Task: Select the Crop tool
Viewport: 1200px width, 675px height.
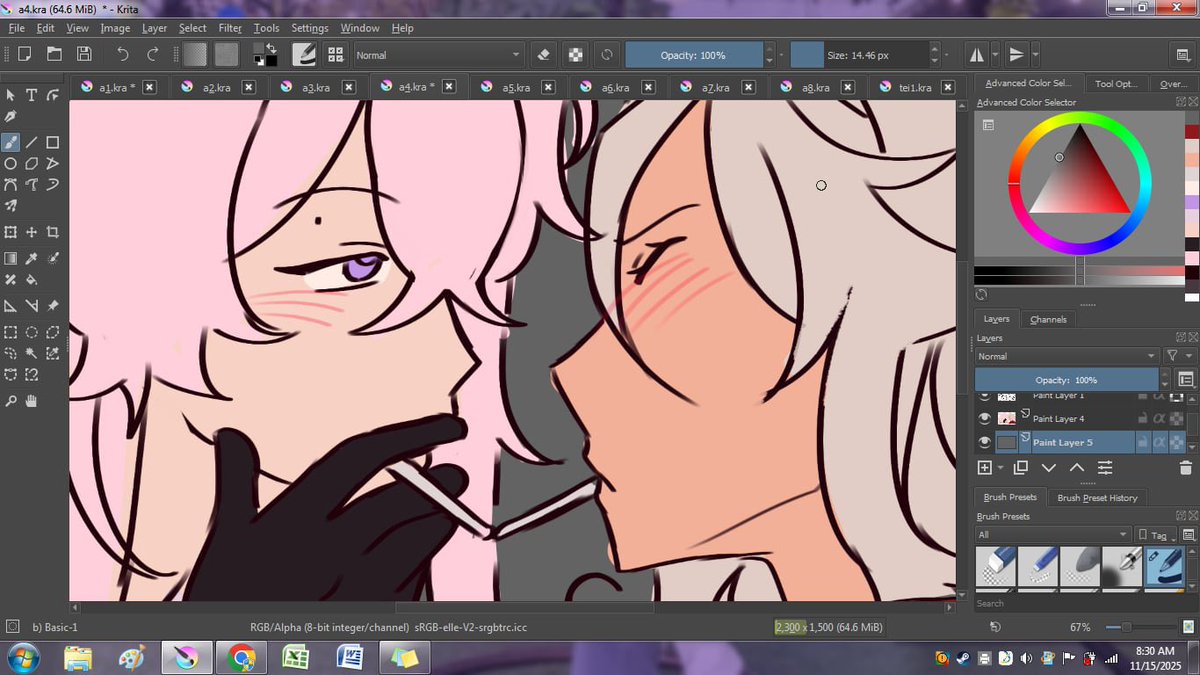Action: click(53, 232)
